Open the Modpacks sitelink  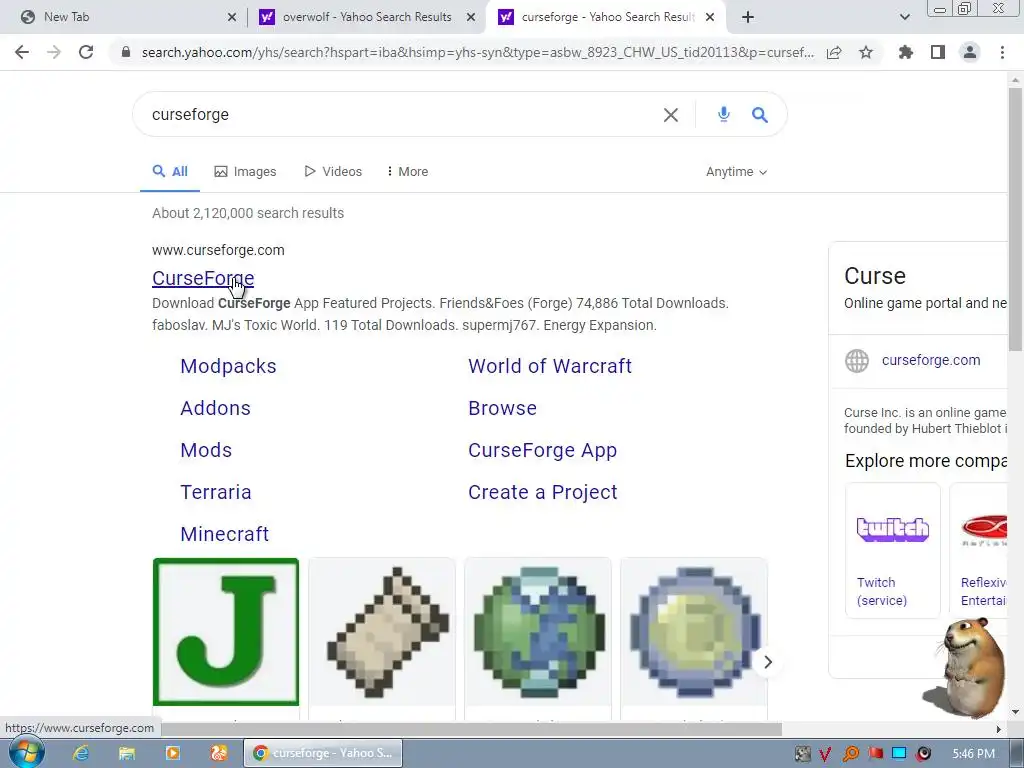coord(229,366)
